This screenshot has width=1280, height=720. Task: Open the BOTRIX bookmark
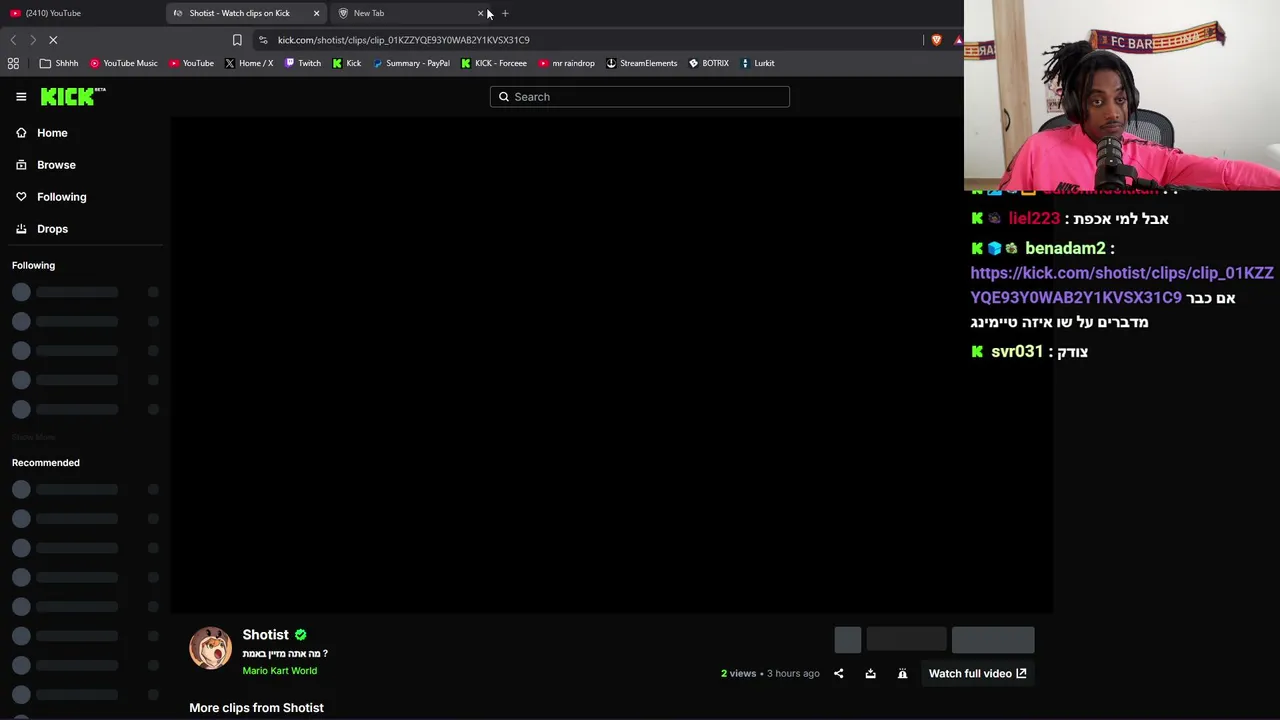click(709, 63)
